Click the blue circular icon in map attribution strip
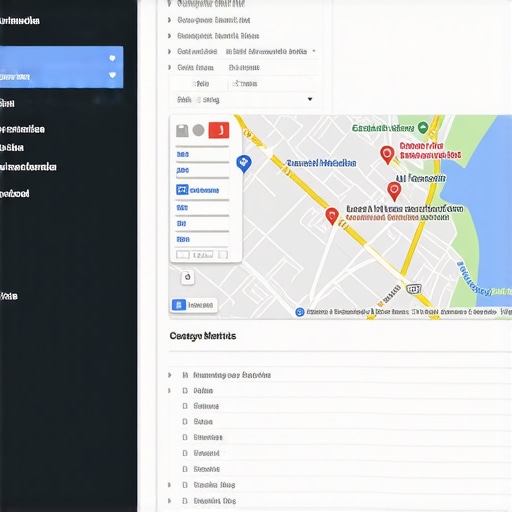512x512 pixels. click(x=300, y=312)
